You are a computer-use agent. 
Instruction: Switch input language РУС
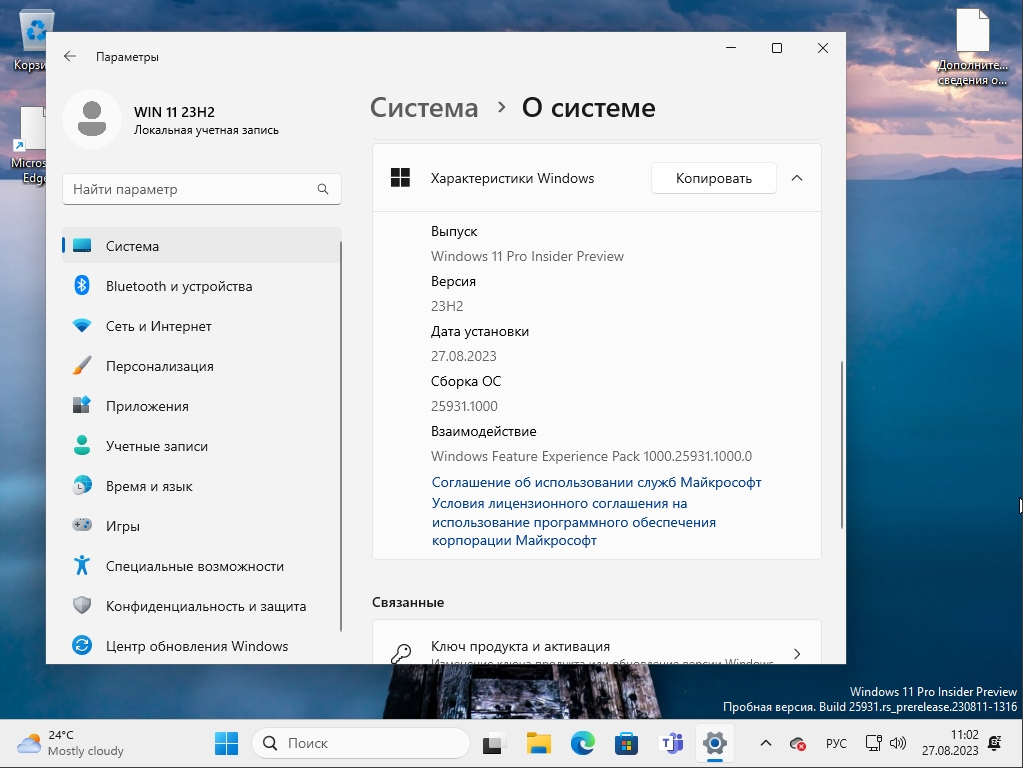[x=836, y=743]
